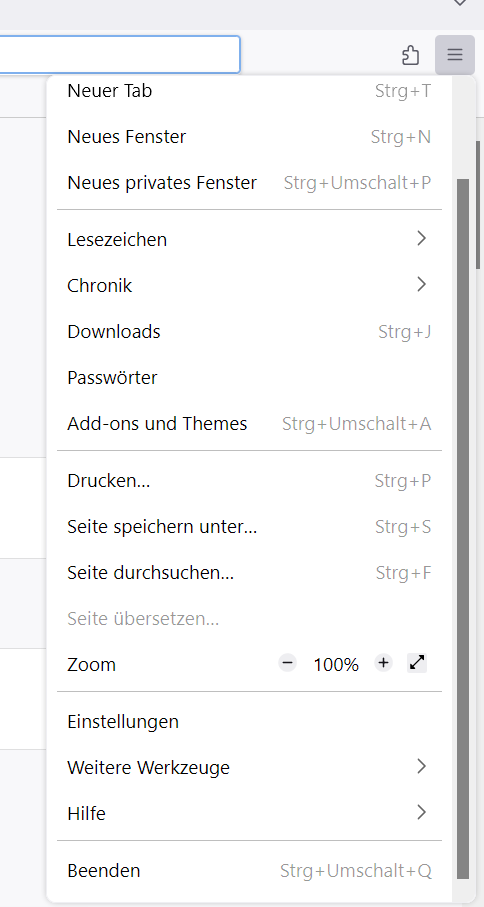The height and width of the screenshot is (907, 484).
Task: Open Neues privates Fenster
Action: tap(249, 183)
